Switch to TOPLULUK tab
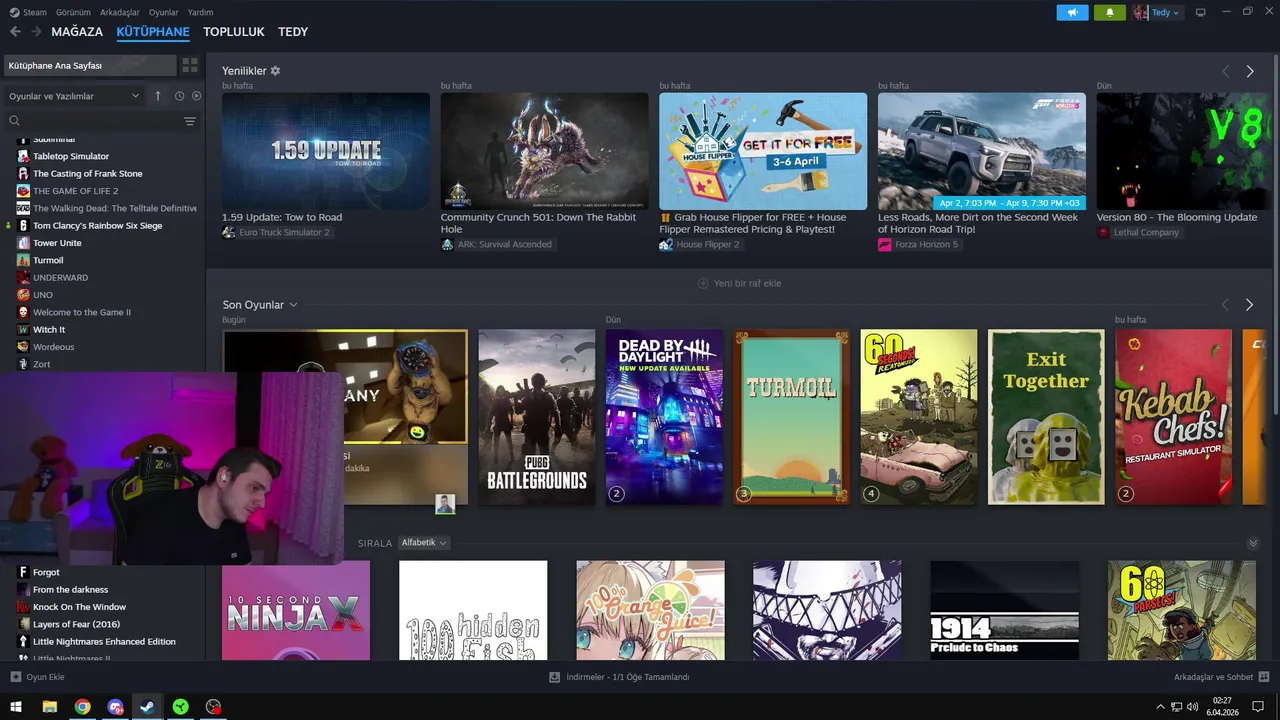Image resolution: width=1280 pixels, height=720 pixels. tap(234, 32)
